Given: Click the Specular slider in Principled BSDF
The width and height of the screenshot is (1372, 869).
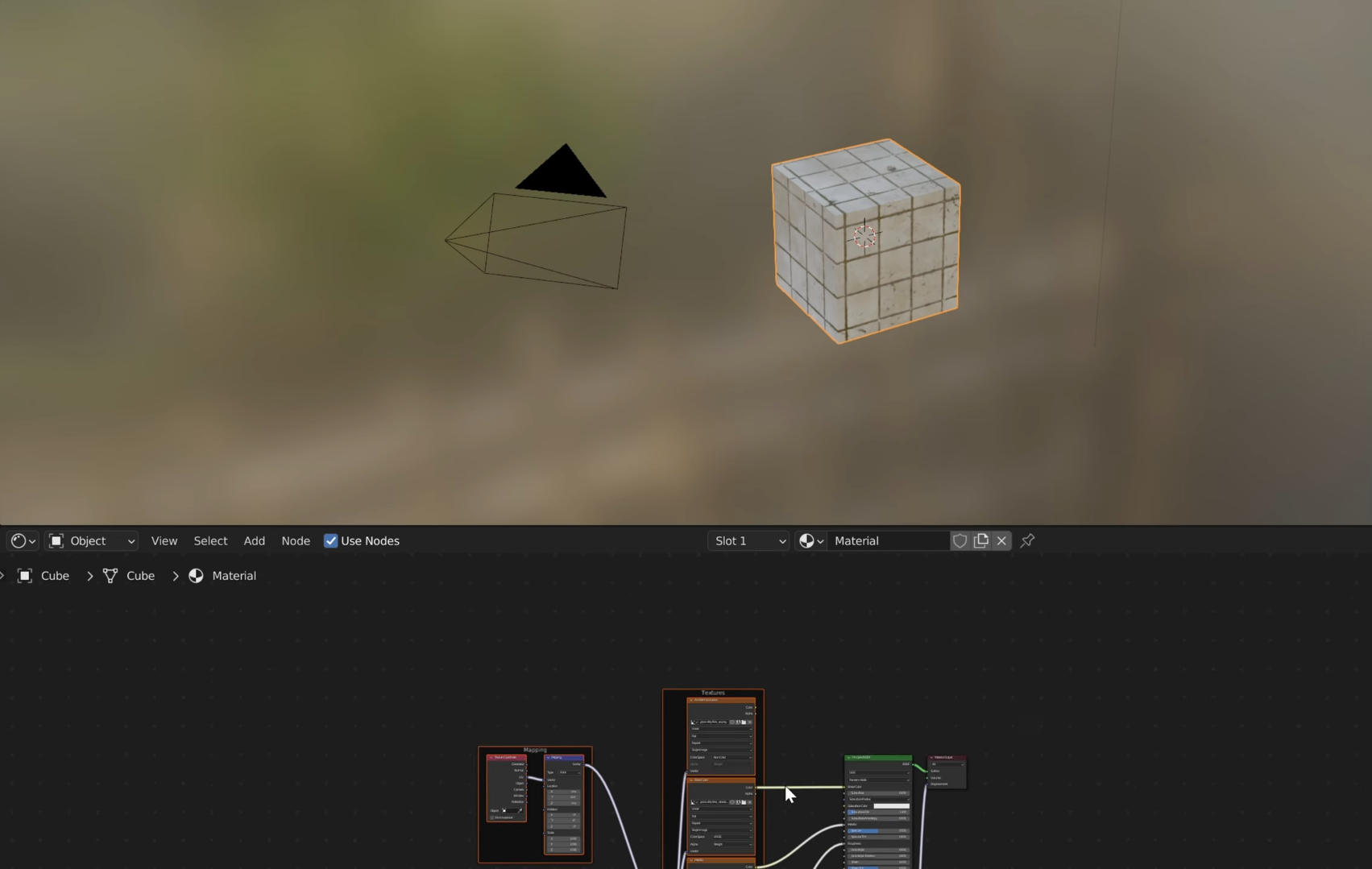Looking at the screenshot, I should pyautogui.click(x=878, y=831).
